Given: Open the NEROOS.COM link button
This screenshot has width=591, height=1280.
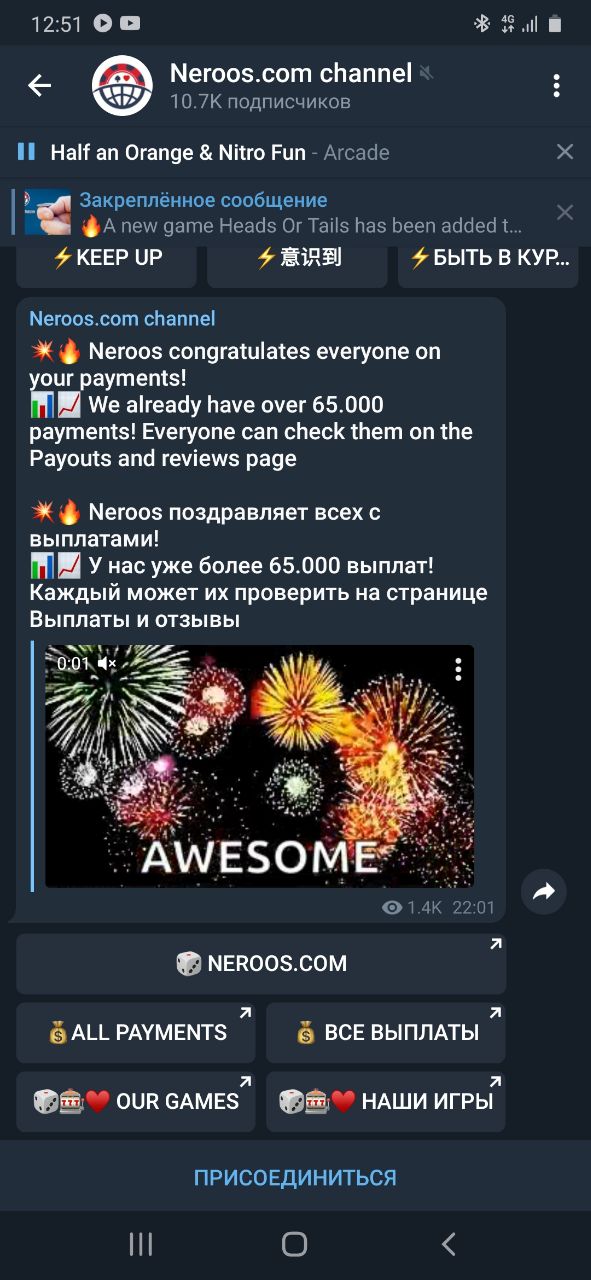Looking at the screenshot, I should [261, 964].
